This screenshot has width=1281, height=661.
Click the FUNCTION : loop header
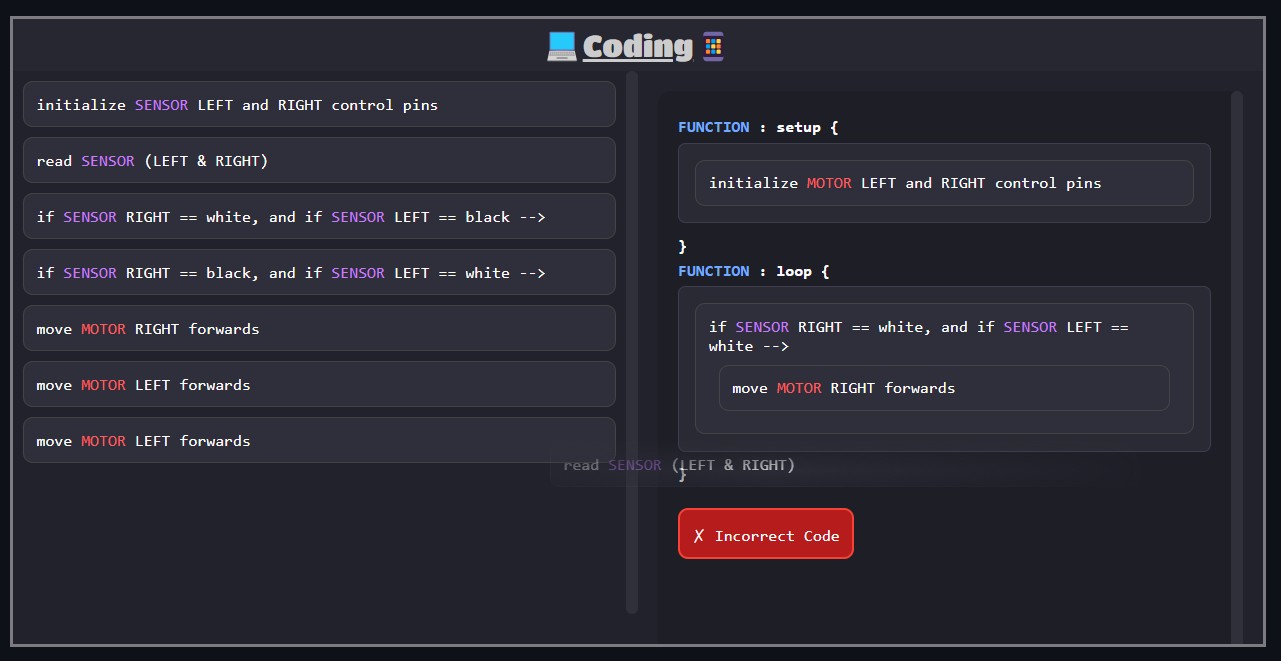pos(753,271)
